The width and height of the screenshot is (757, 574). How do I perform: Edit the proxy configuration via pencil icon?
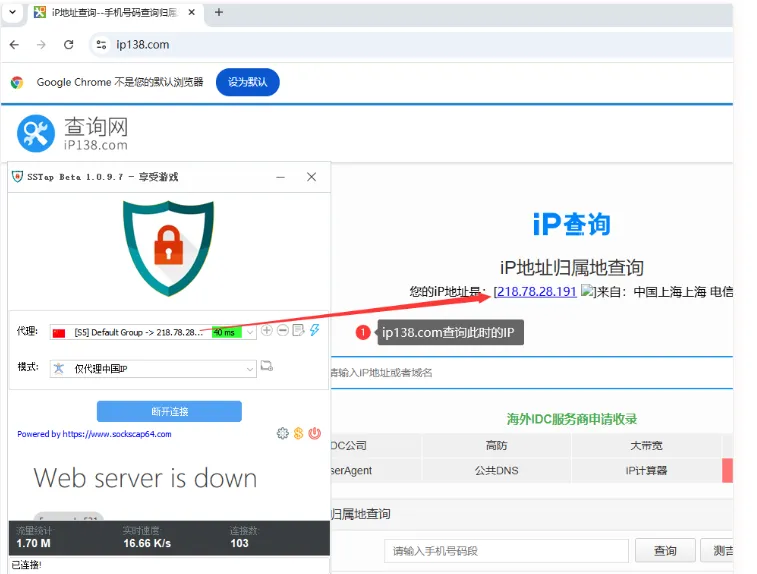click(299, 330)
